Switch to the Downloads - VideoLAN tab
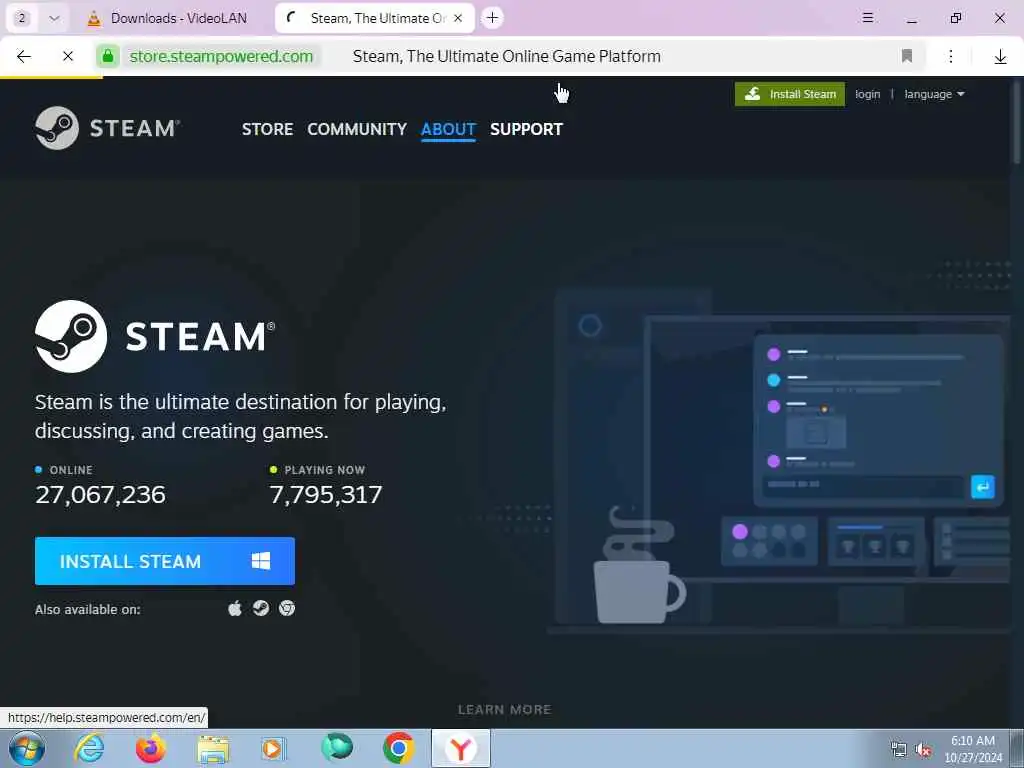This screenshot has height=768, width=1024. (168, 18)
